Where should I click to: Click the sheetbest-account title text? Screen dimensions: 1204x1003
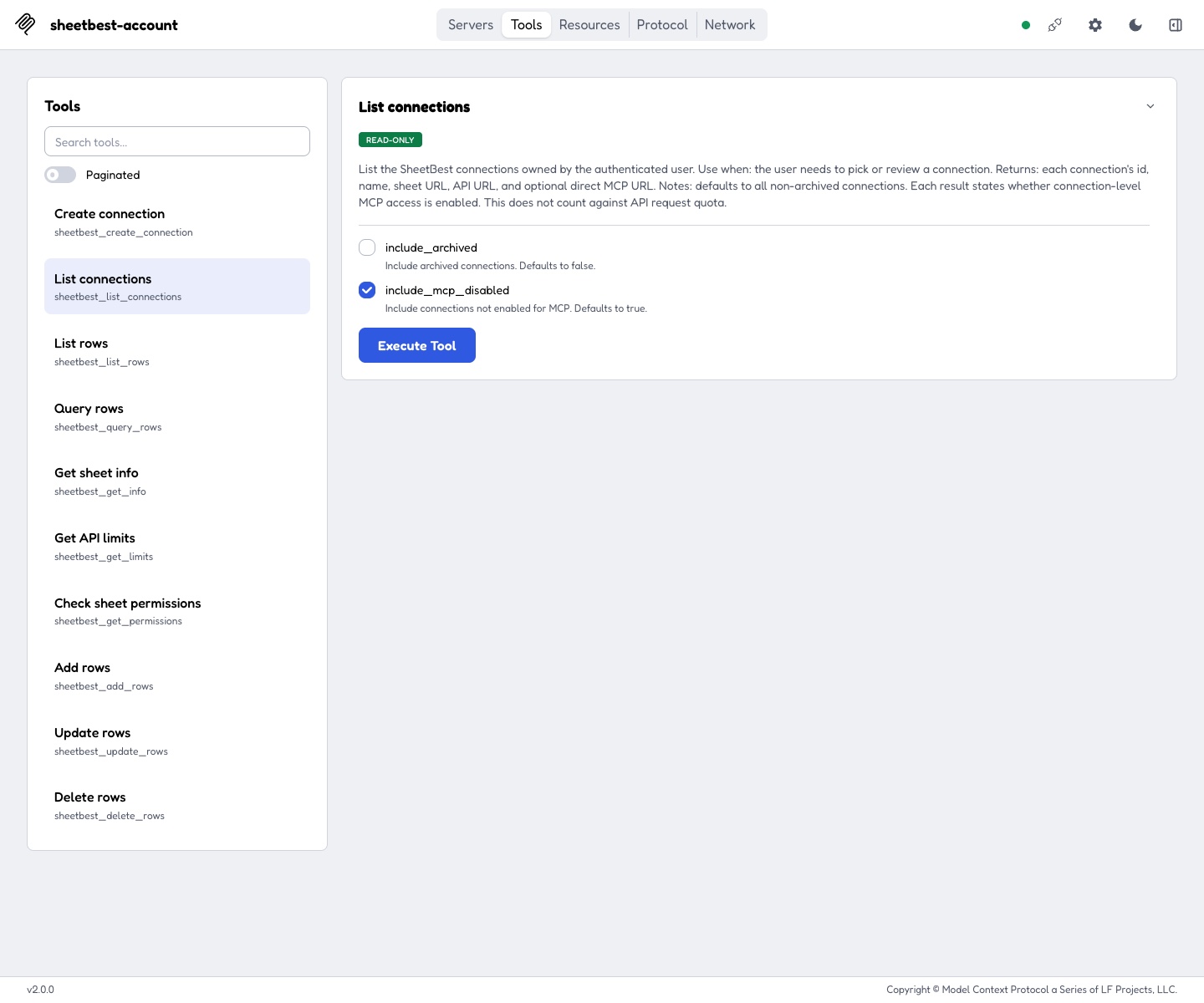pyautogui.click(x=114, y=25)
